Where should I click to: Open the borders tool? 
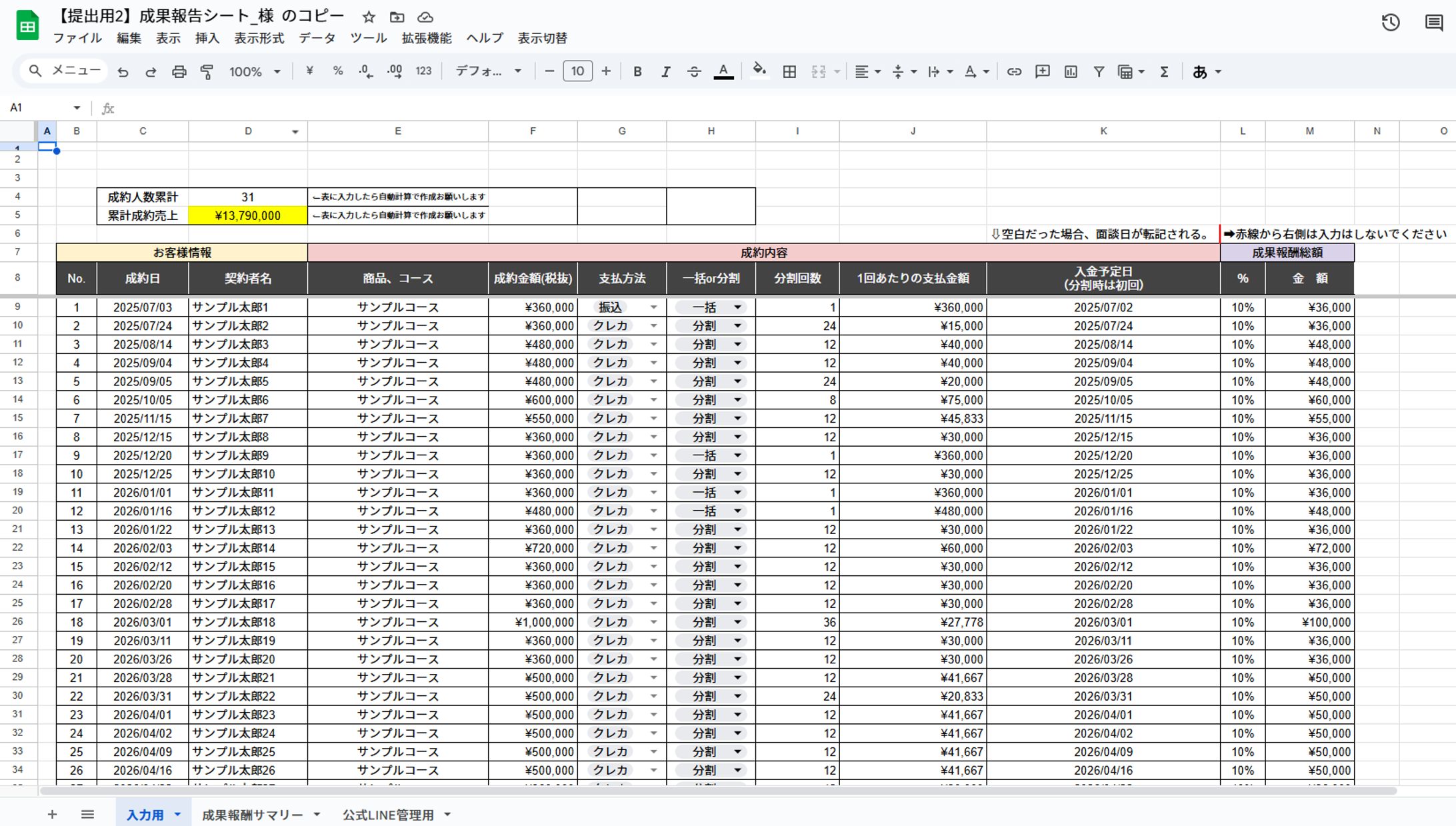pos(789,72)
